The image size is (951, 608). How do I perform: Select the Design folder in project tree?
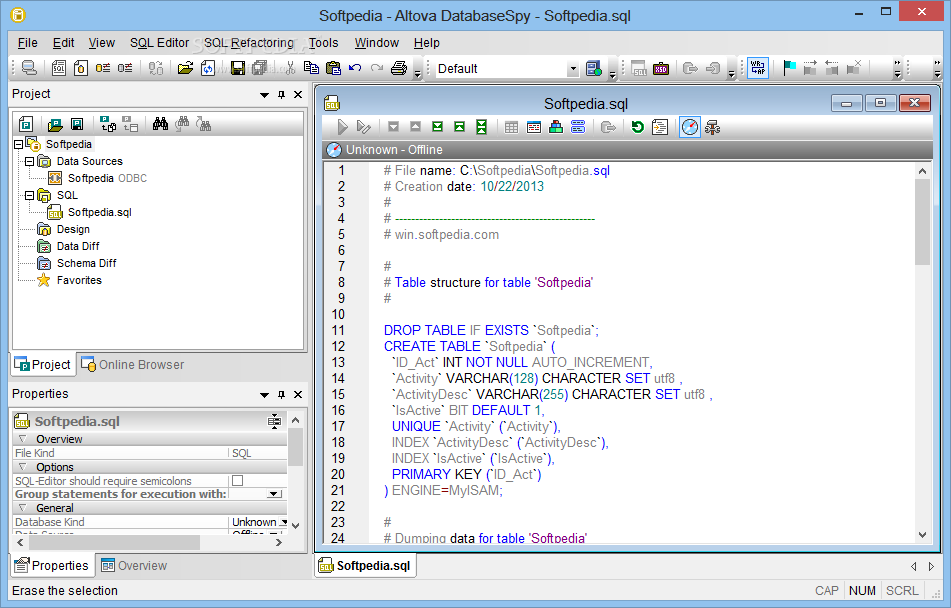pos(63,229)
